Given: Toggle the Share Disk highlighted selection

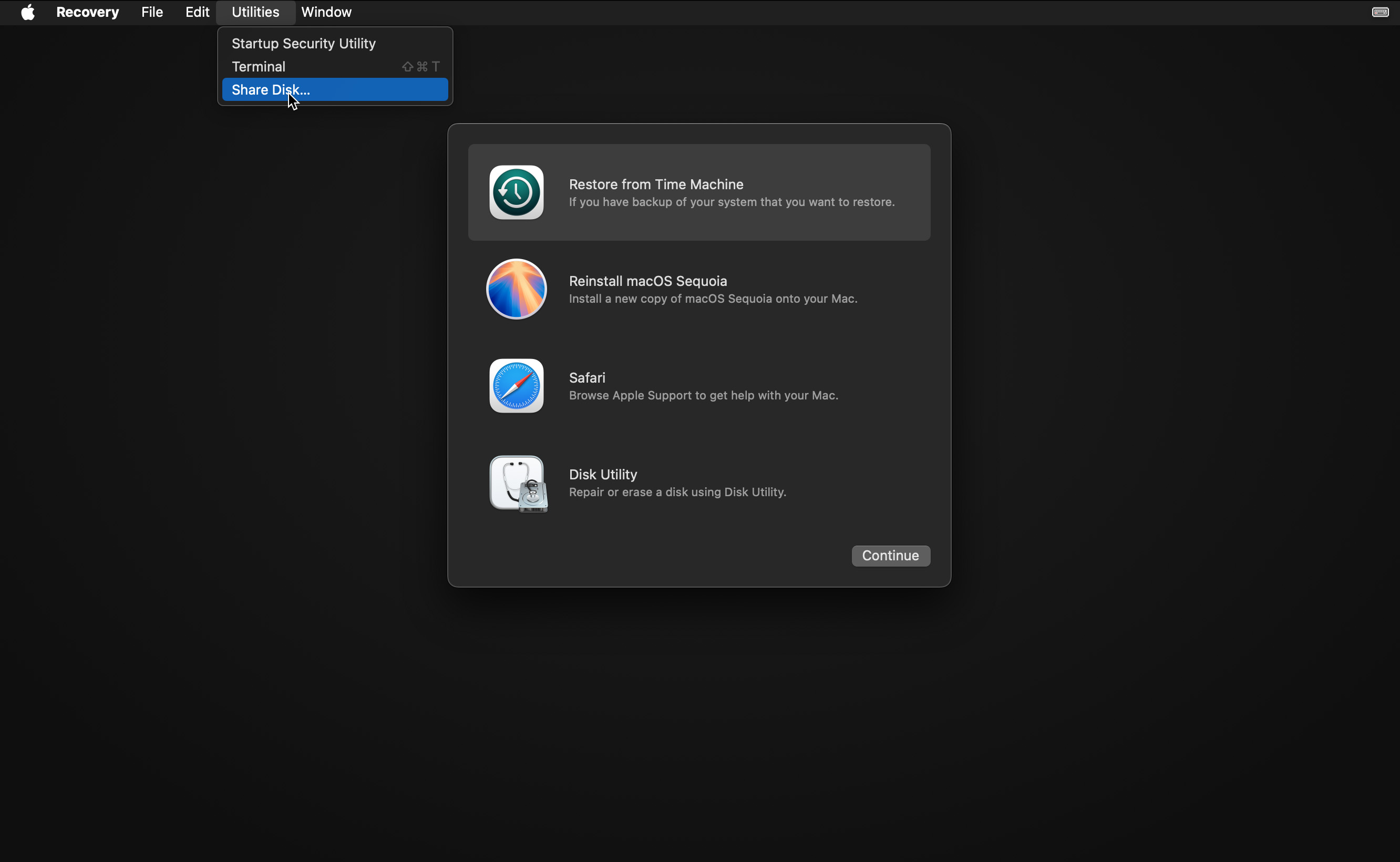Looking at the screenshot, I should [335, 89].
